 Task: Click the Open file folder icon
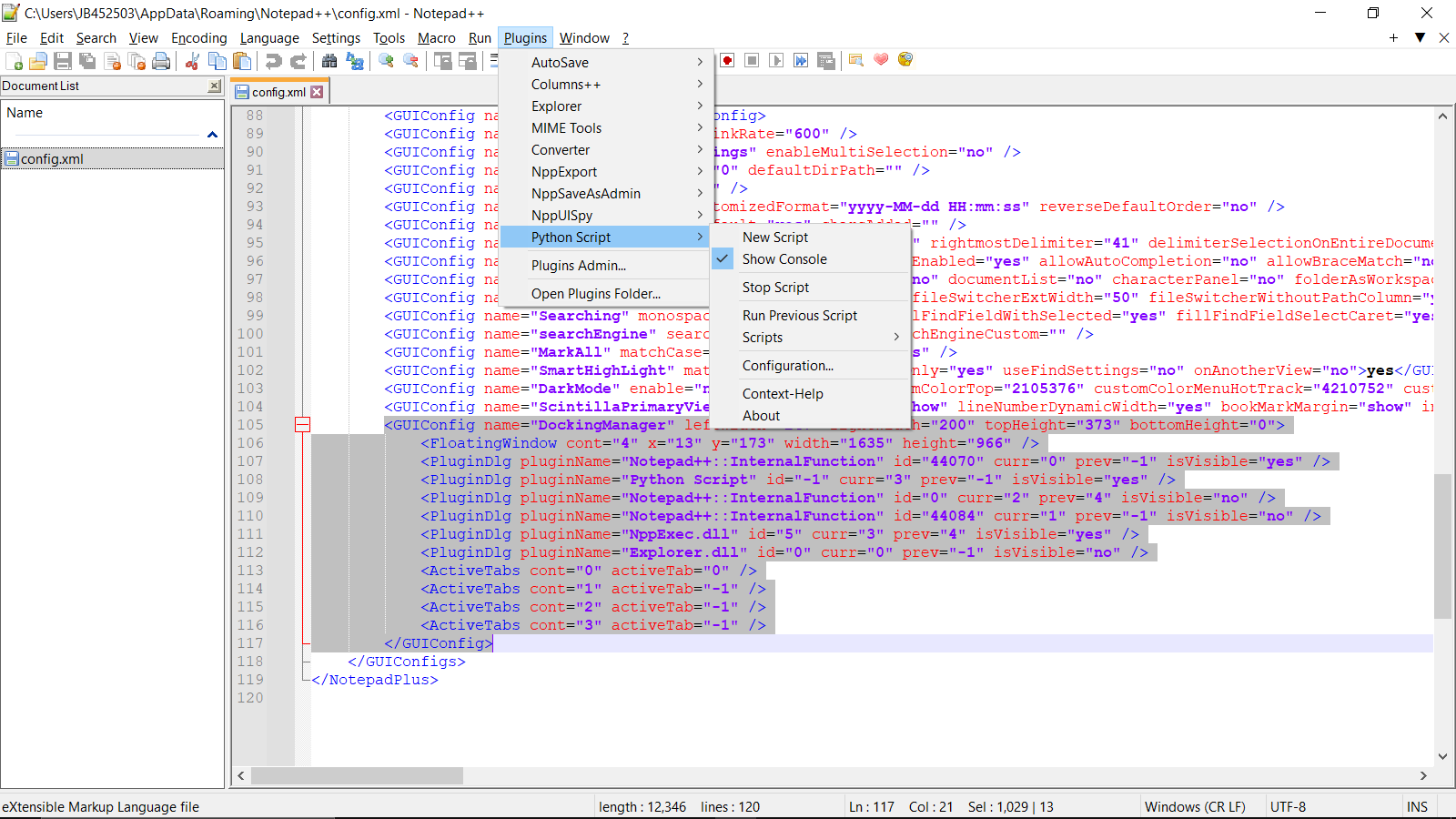click(38, 61)
